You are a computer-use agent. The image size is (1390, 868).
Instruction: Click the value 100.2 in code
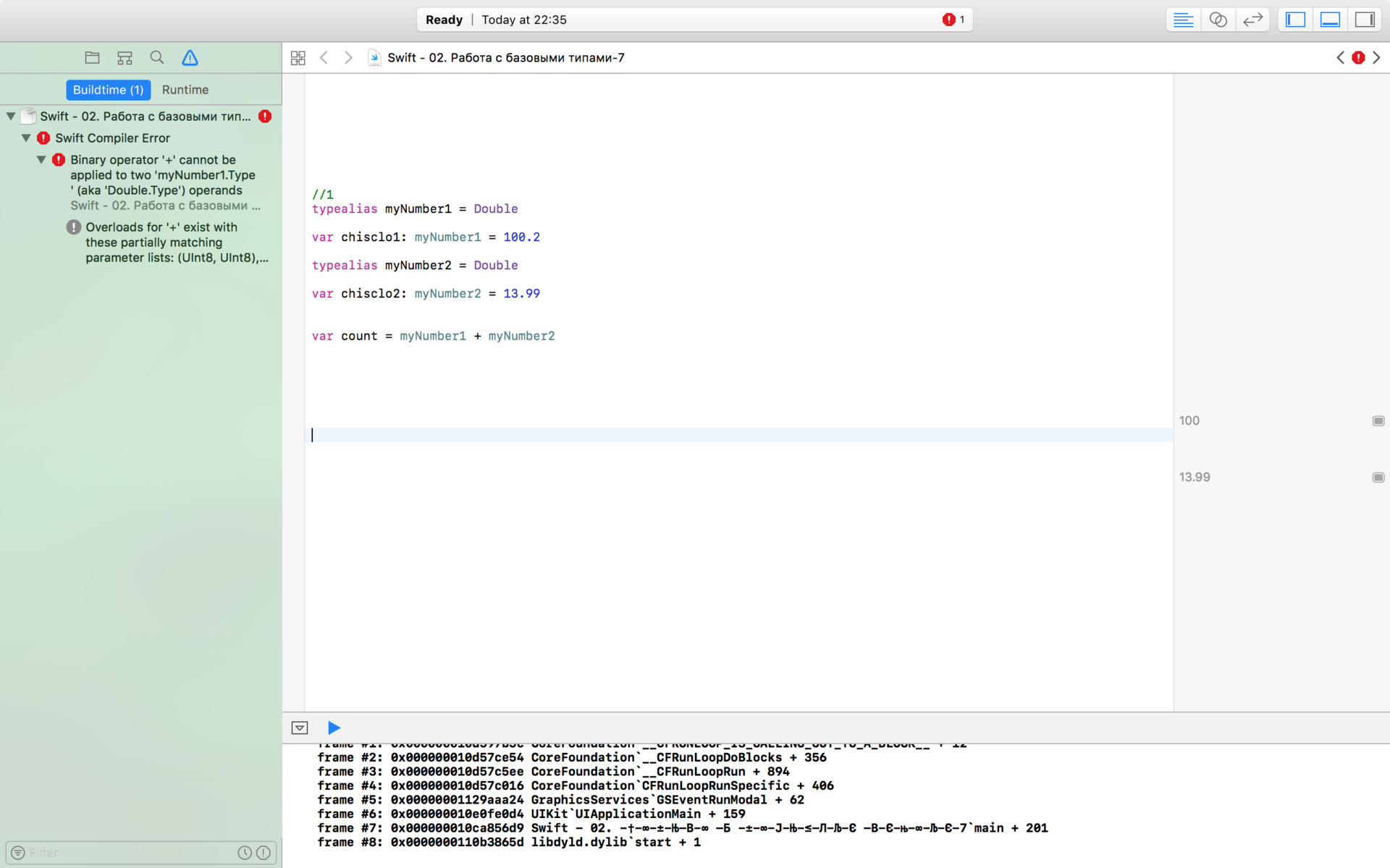pos(521,237)
